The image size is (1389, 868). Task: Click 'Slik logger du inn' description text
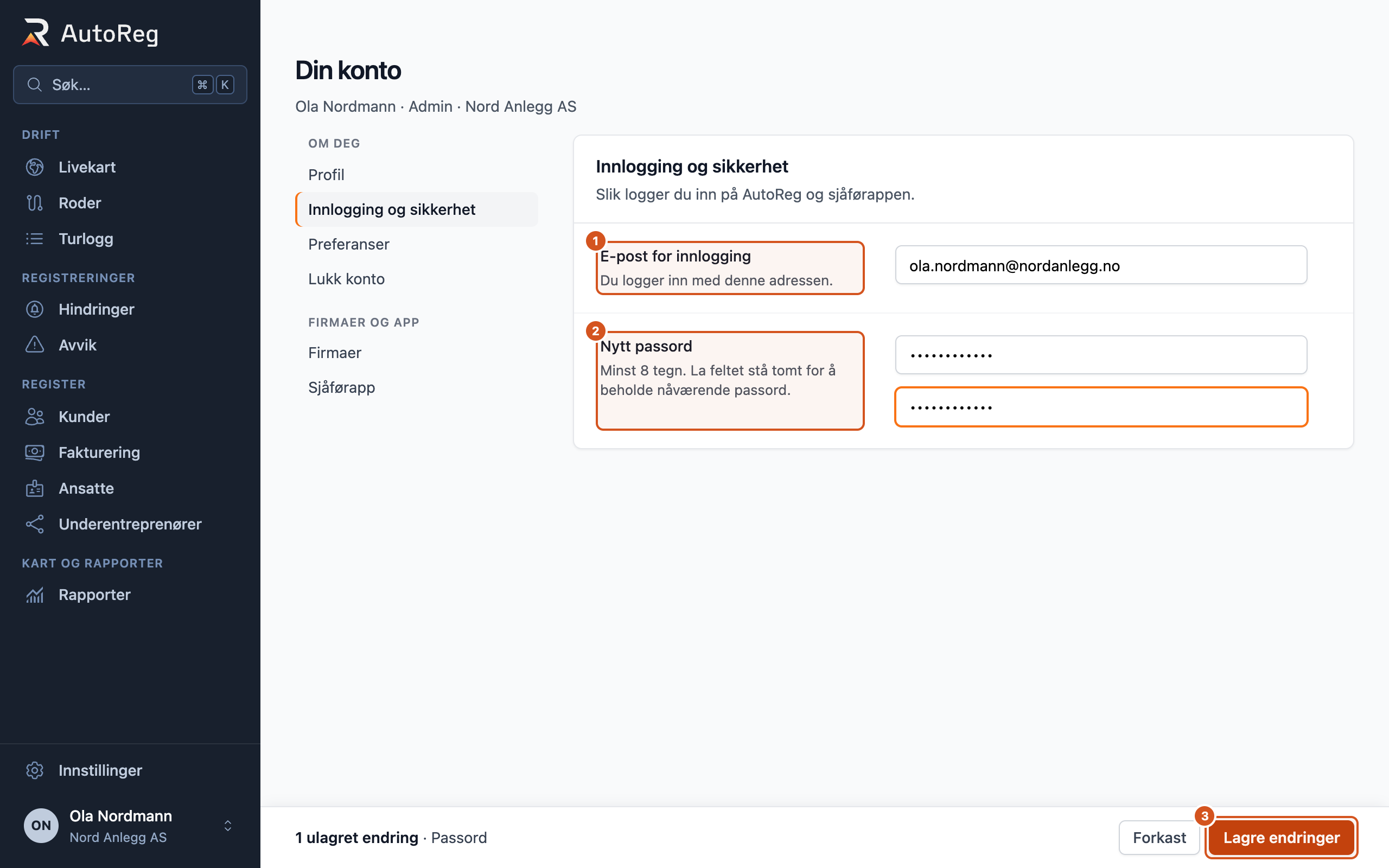tap(755, 194)
